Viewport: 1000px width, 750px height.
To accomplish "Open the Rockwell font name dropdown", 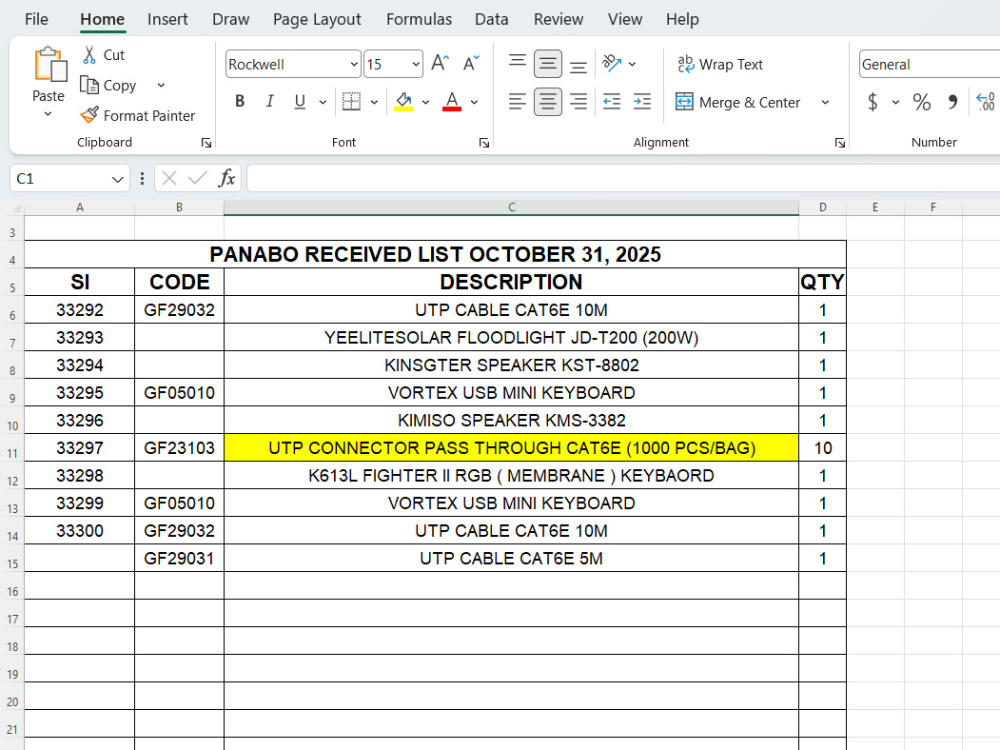I will 354,64.
